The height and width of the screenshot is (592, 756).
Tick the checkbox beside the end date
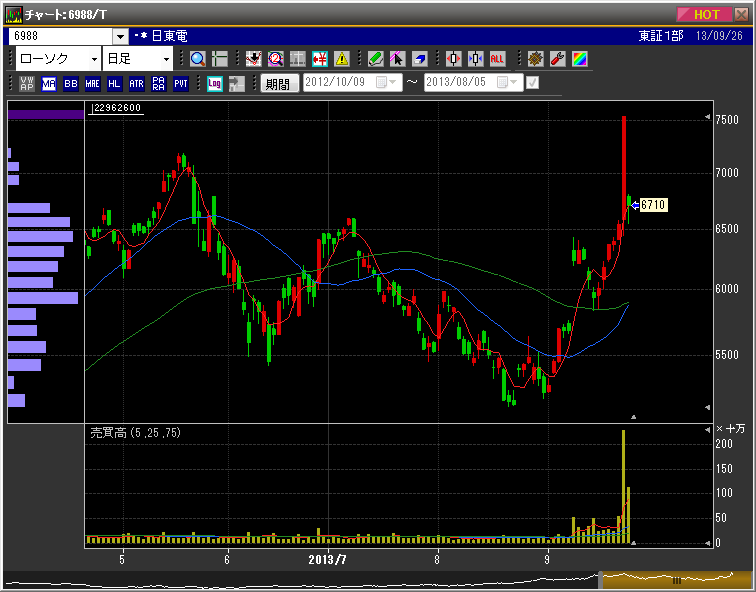point(532,83)
